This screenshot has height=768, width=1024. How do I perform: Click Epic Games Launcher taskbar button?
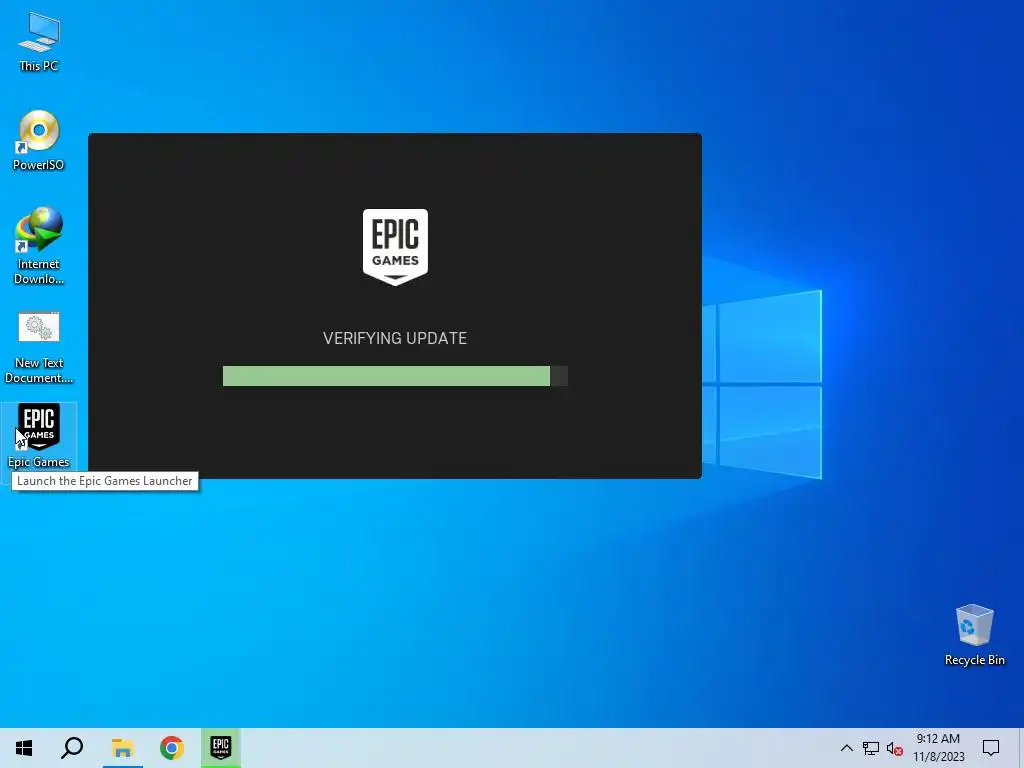click(x=221, y=748)
